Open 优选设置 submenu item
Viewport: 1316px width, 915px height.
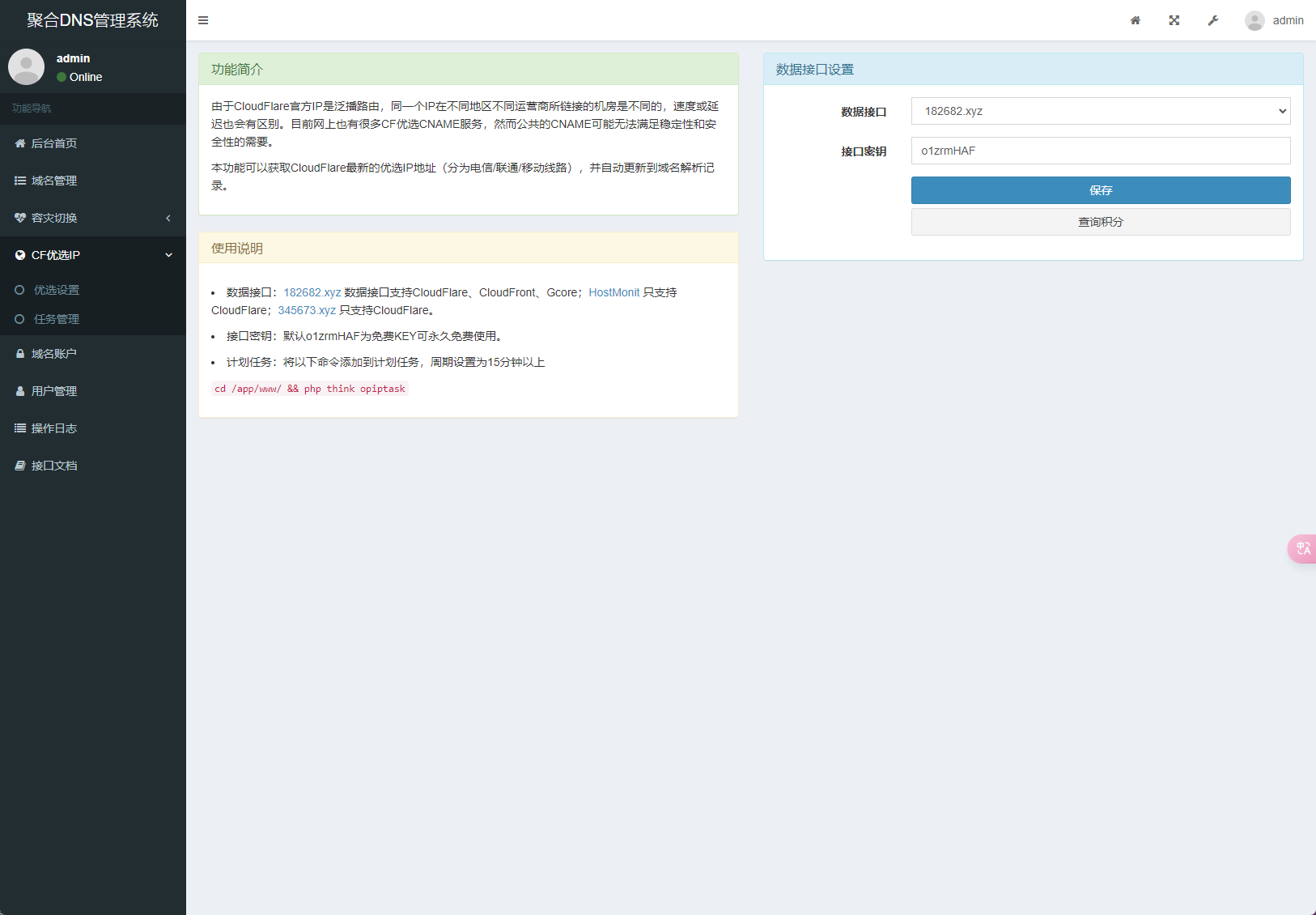(x=93, y=290)
